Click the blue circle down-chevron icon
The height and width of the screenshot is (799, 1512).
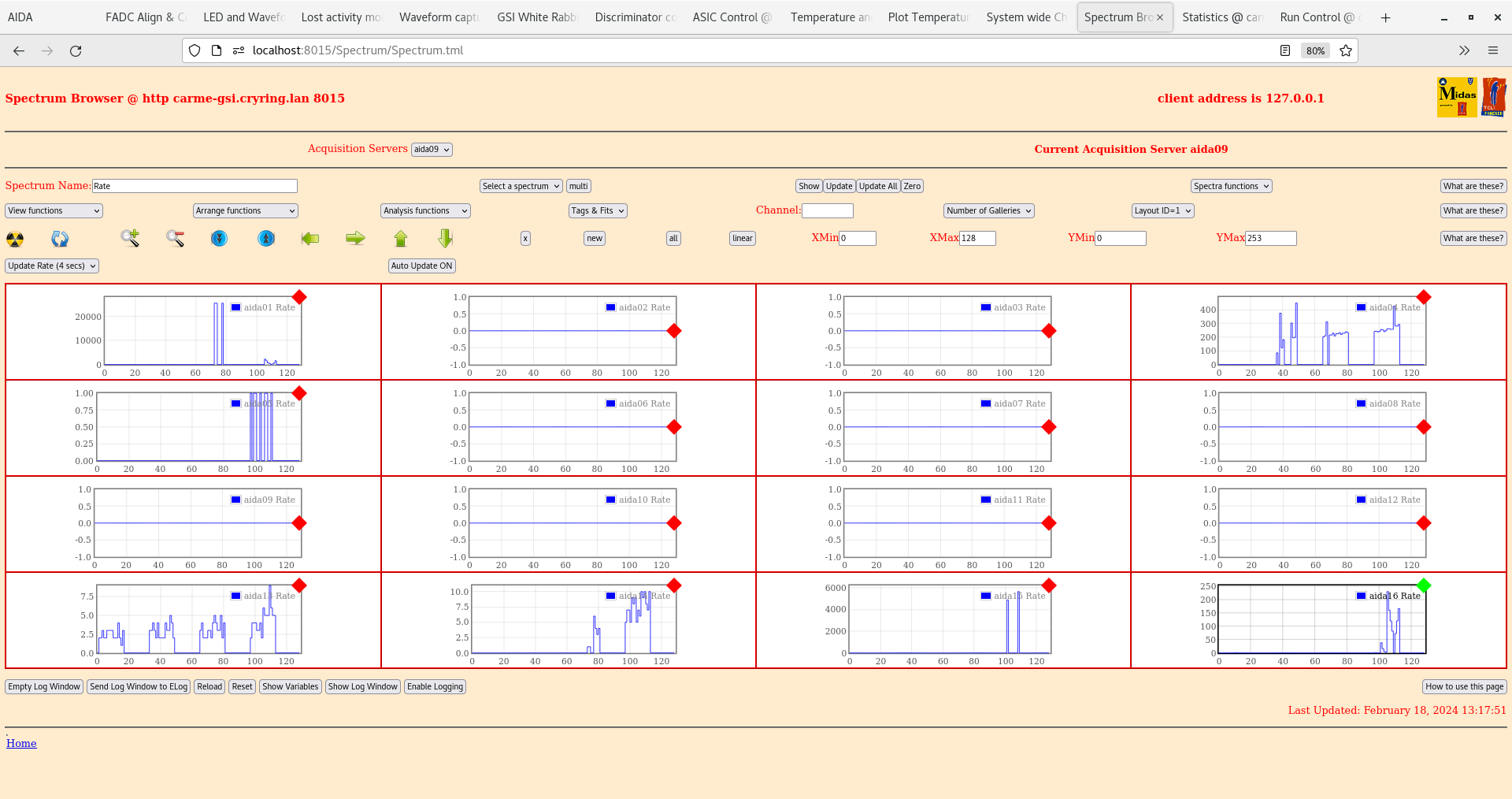(x=220, y=238)
